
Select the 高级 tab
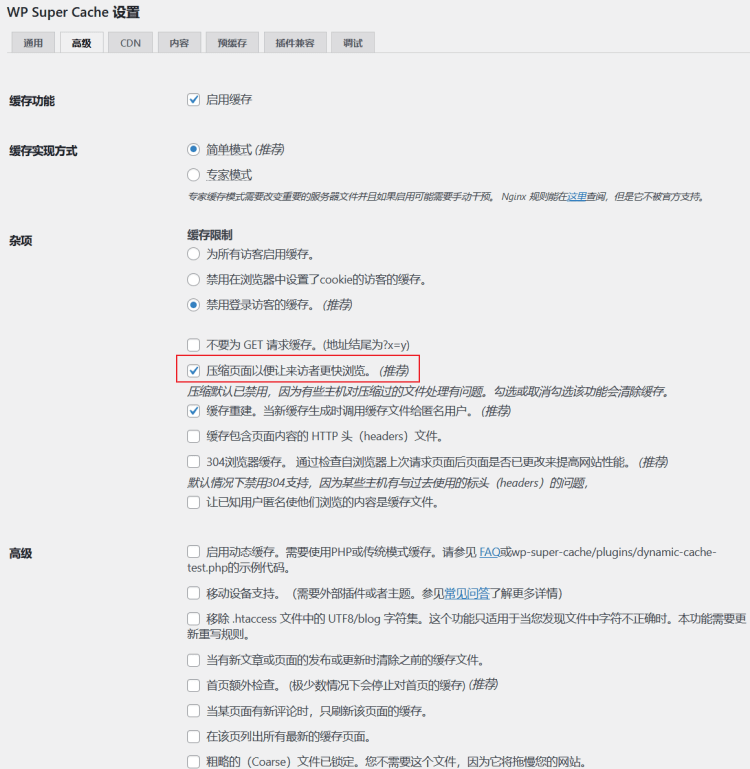tap(81, 43)
